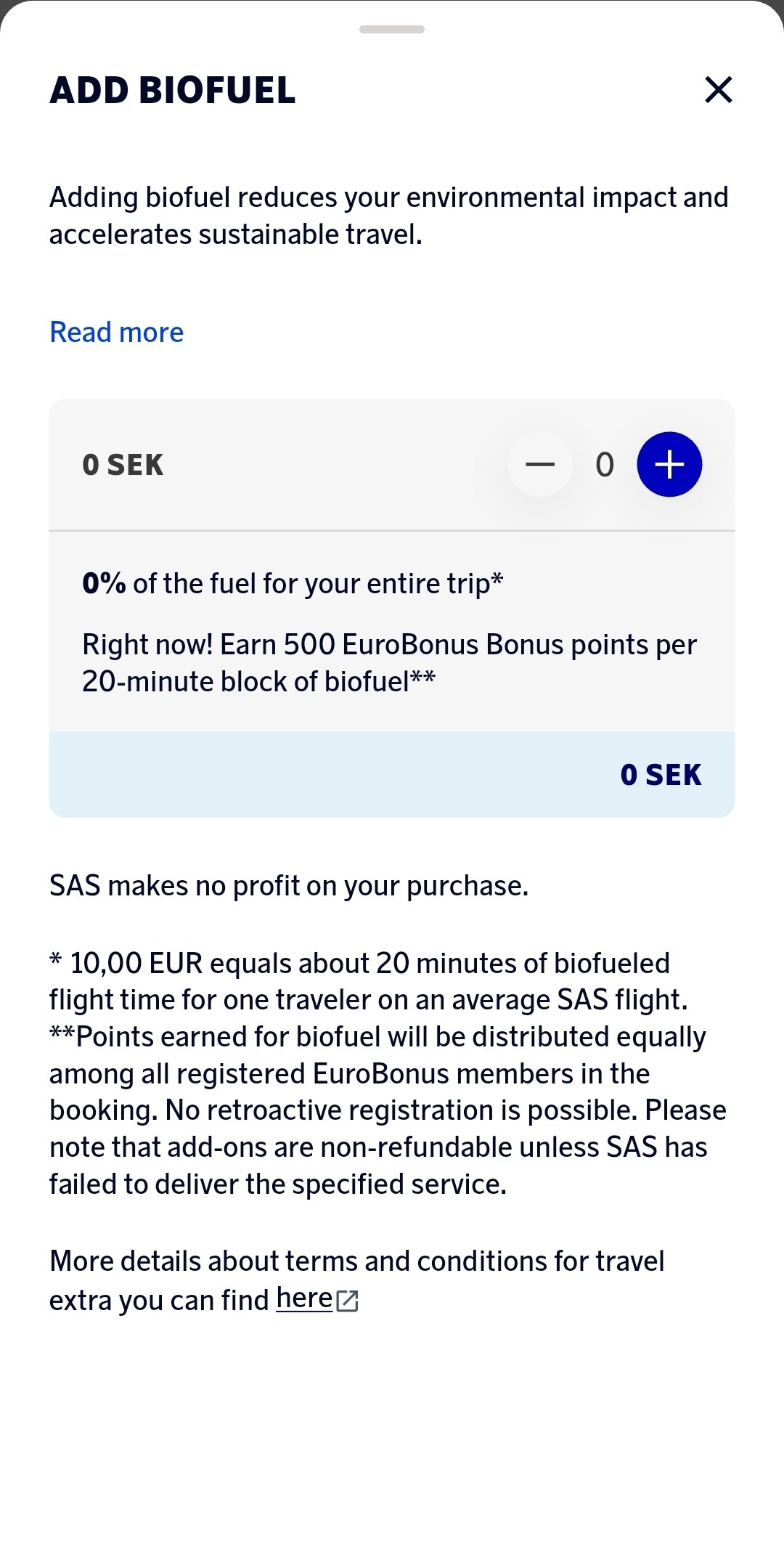
Task: Tap the drag handle atop the sheet
Action: coord(392,30)
